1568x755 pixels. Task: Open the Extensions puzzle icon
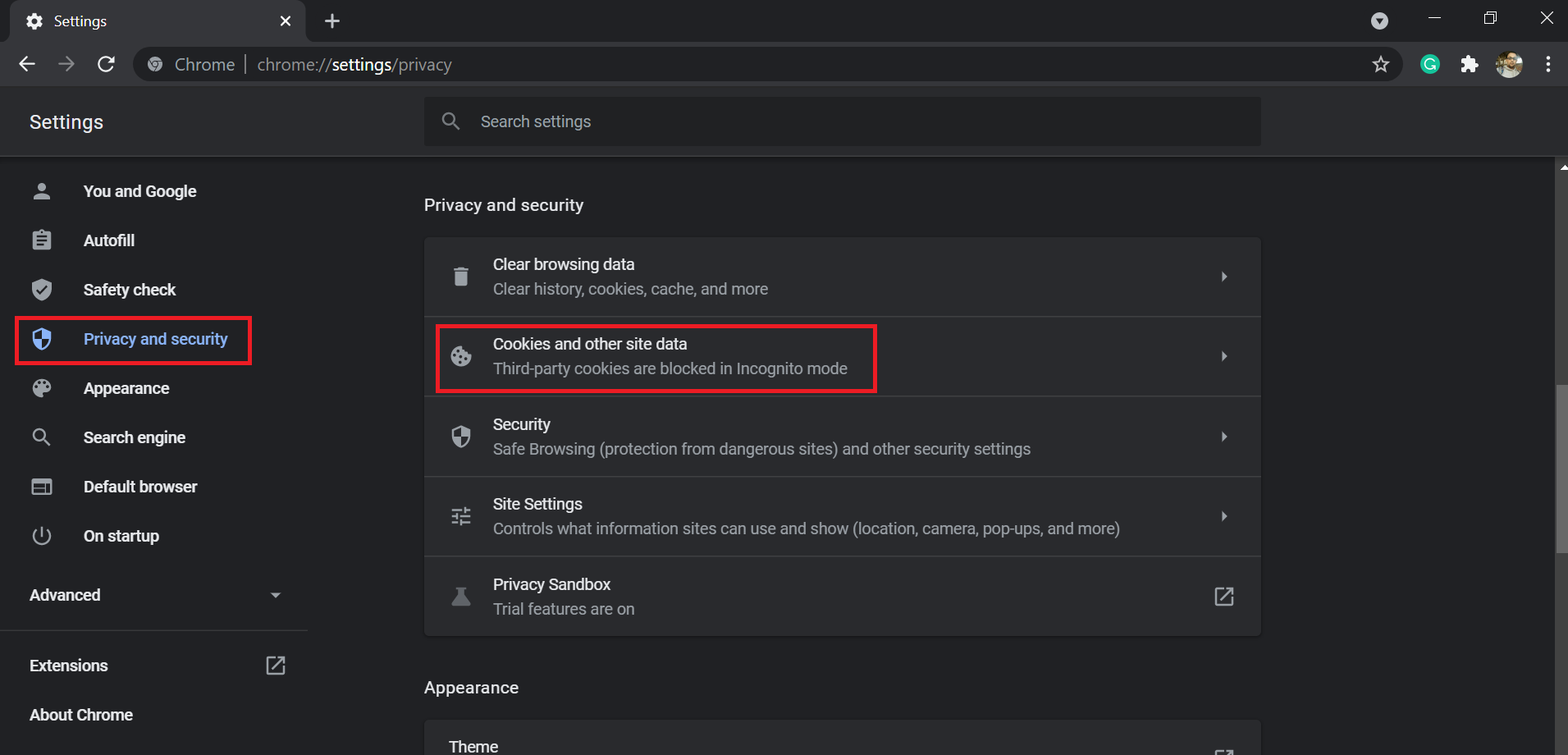[x=1470, y=65]
